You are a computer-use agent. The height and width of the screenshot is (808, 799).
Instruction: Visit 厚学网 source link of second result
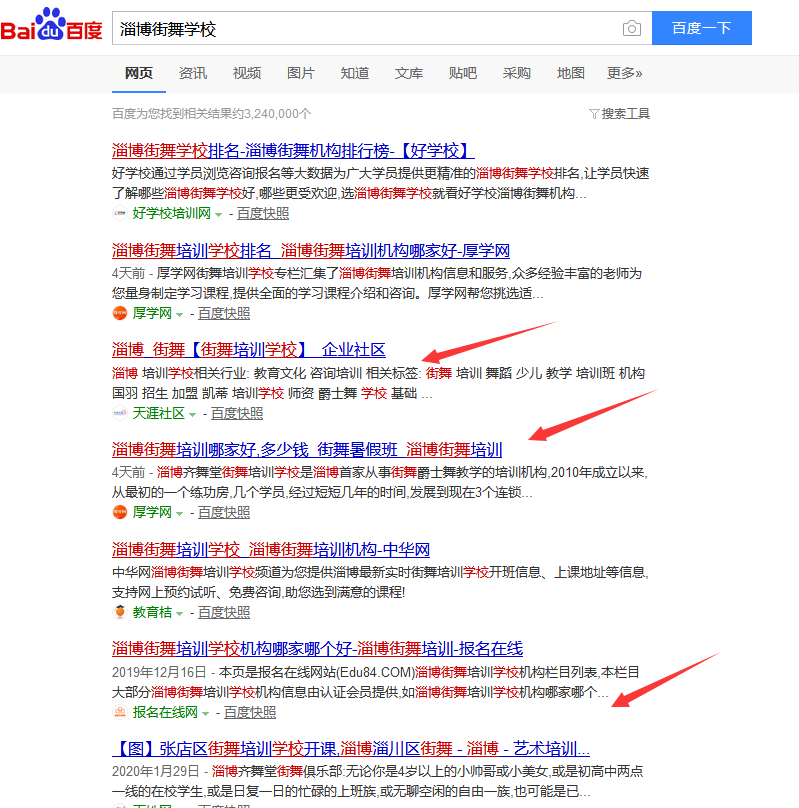tap(152, 313)
